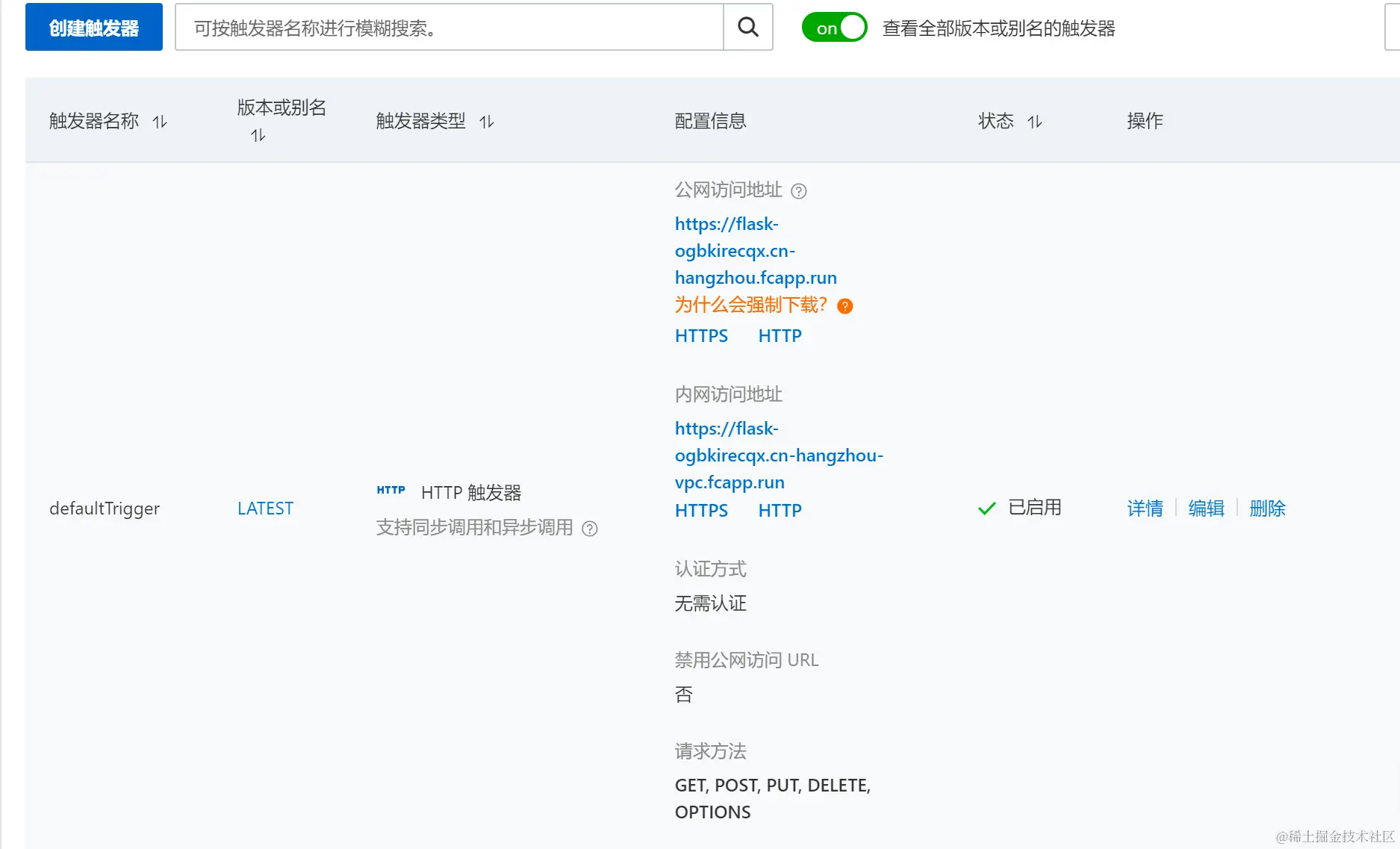1400x849 pixels.
Task: Click the 请求方法 label
Action: [x=710, y=751]
